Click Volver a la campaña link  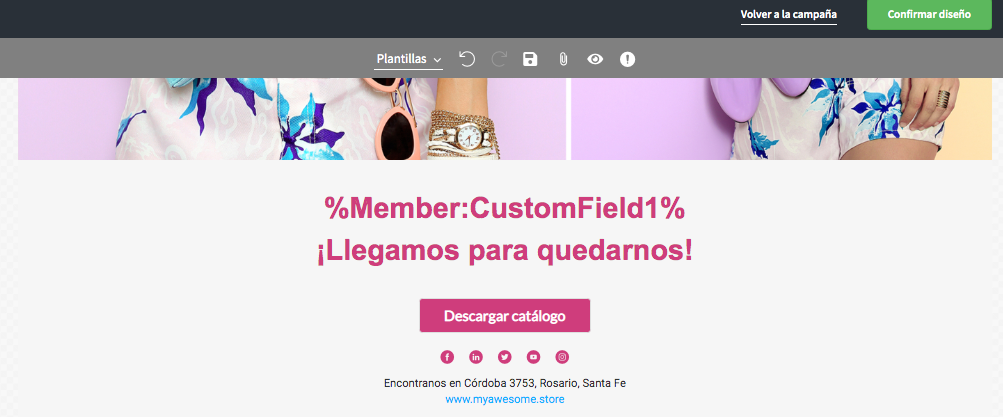[789, 15]
